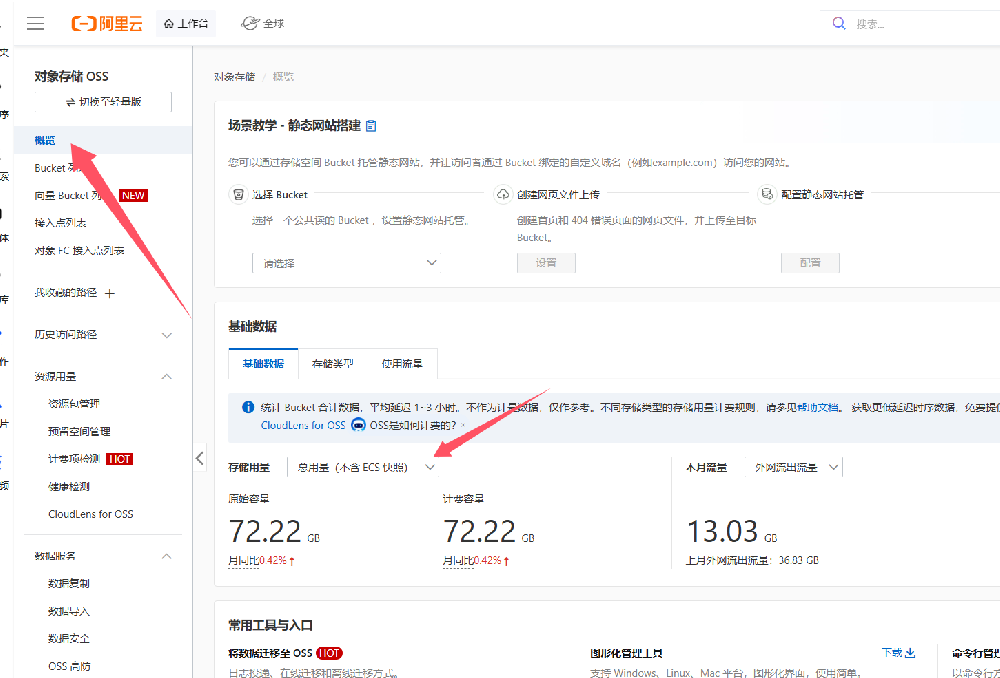
Task: Click the 将数据迁移至 OSS heading
Action: click(x=270, y=653)
